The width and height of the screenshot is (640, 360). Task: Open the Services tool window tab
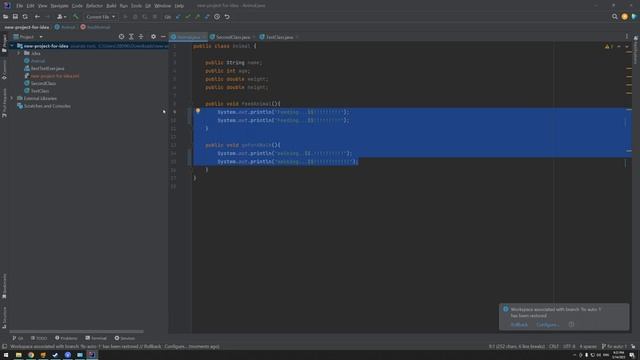124,338
